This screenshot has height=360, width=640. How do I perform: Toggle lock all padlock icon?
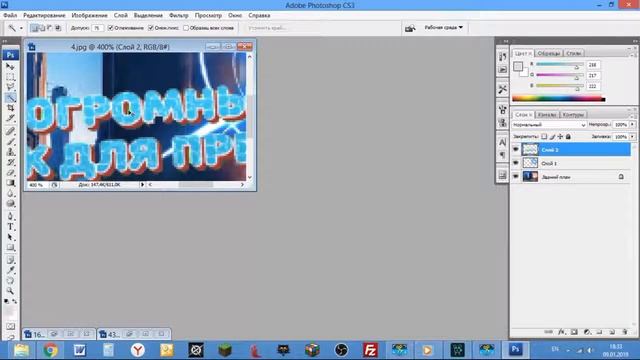click(568, 136)
